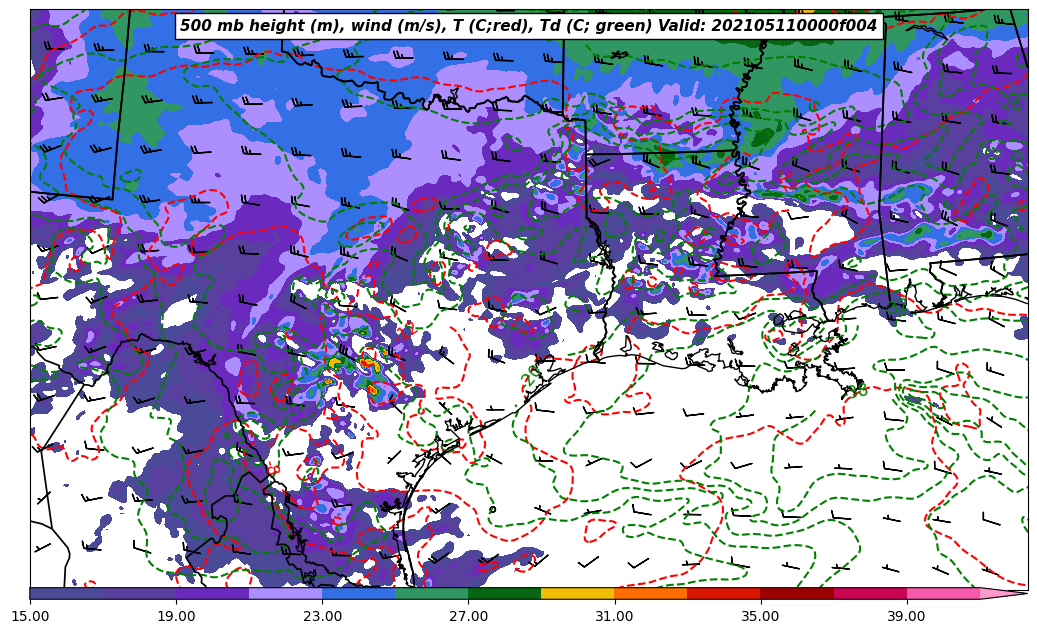Click the 27.00 colorbar tick label
The height and width of the screenshot is (633, 1037).
[x=468, y=616]
